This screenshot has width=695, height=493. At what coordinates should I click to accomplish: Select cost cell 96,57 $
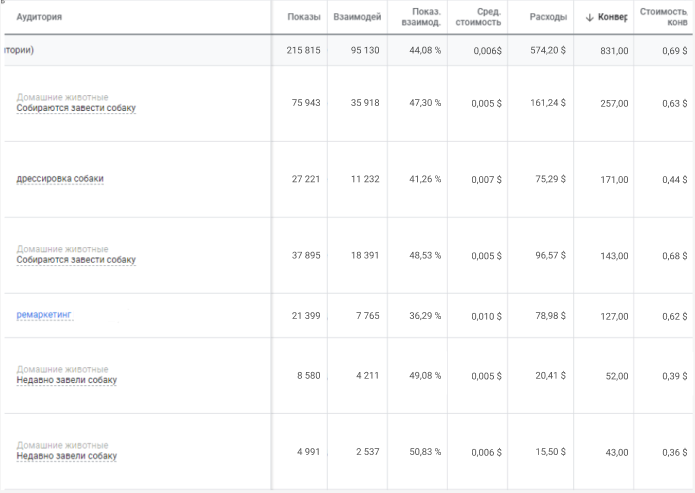coord(551,255)
